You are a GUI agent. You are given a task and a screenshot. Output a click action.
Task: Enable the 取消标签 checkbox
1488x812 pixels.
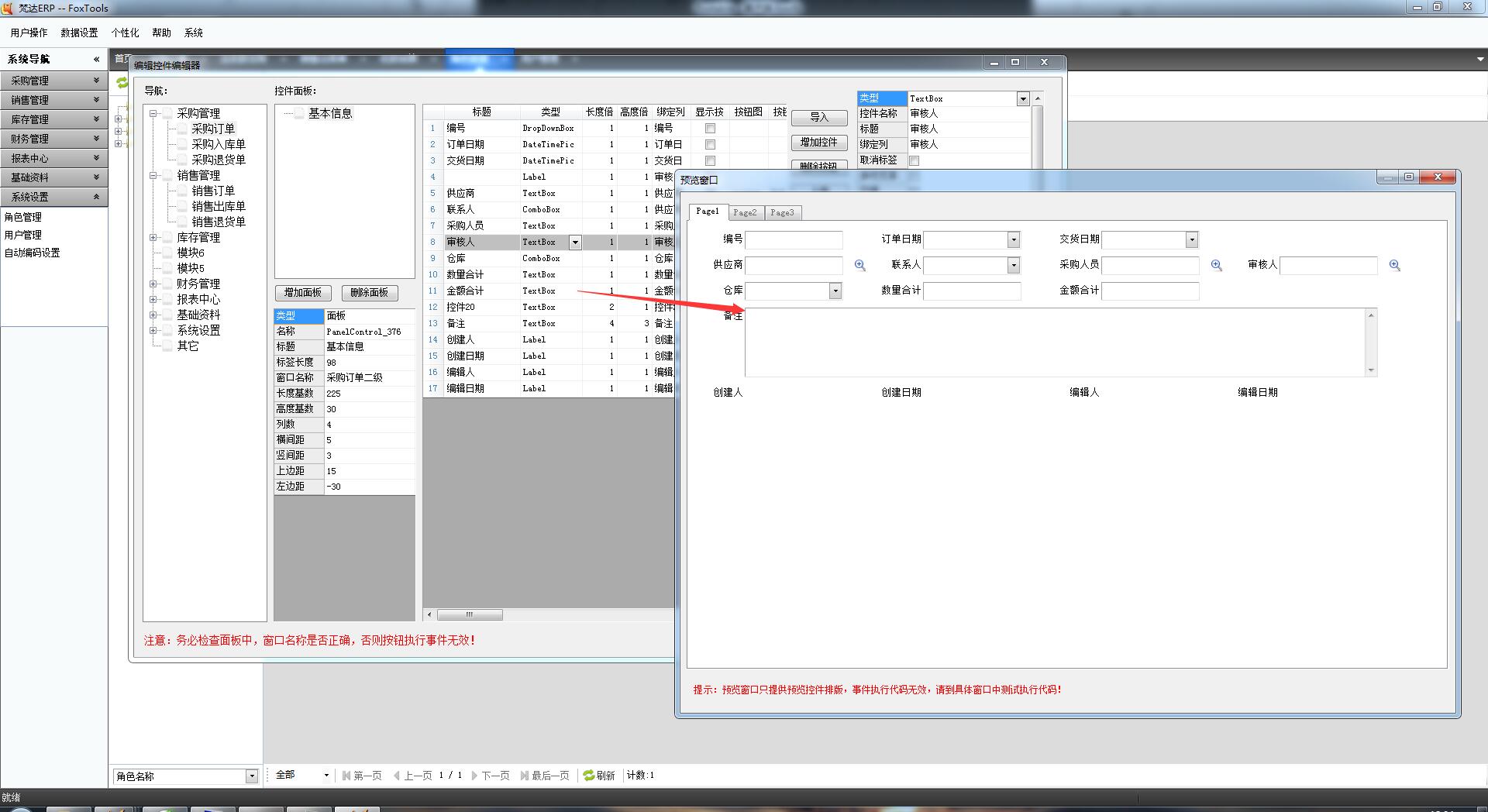[x=914, y=160]
